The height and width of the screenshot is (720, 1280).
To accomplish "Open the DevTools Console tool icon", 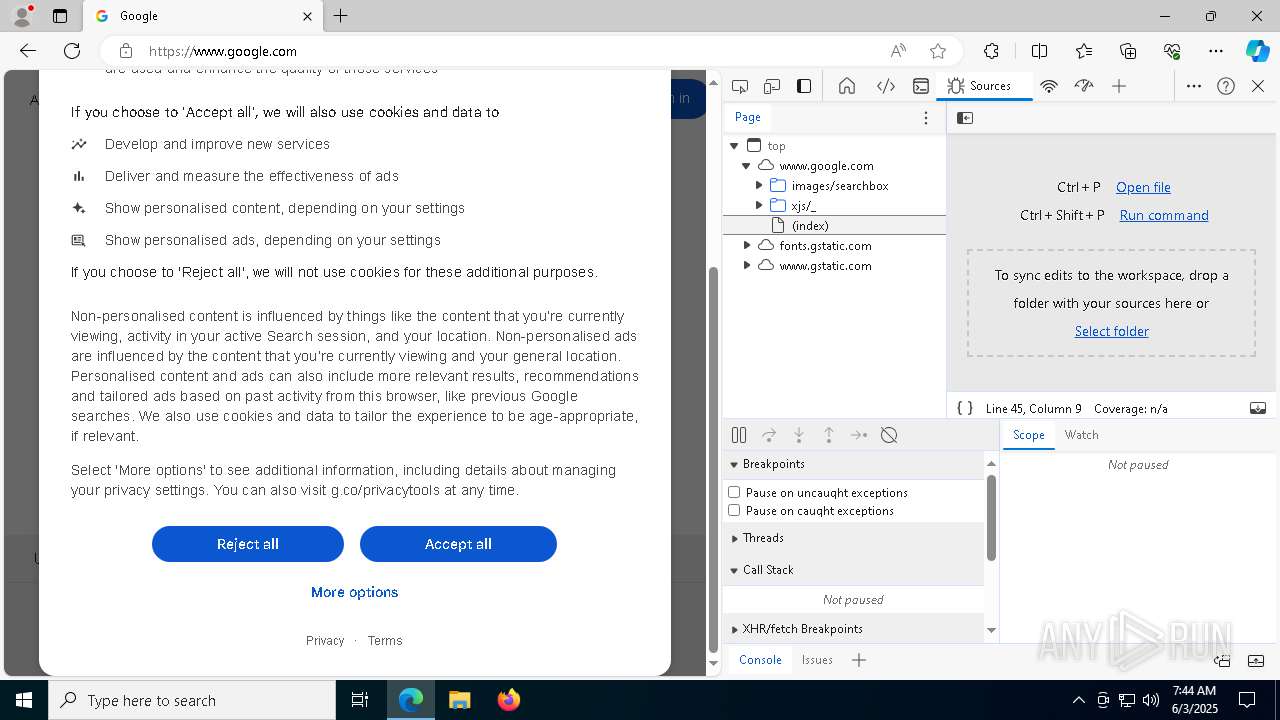I will point(921,86).
